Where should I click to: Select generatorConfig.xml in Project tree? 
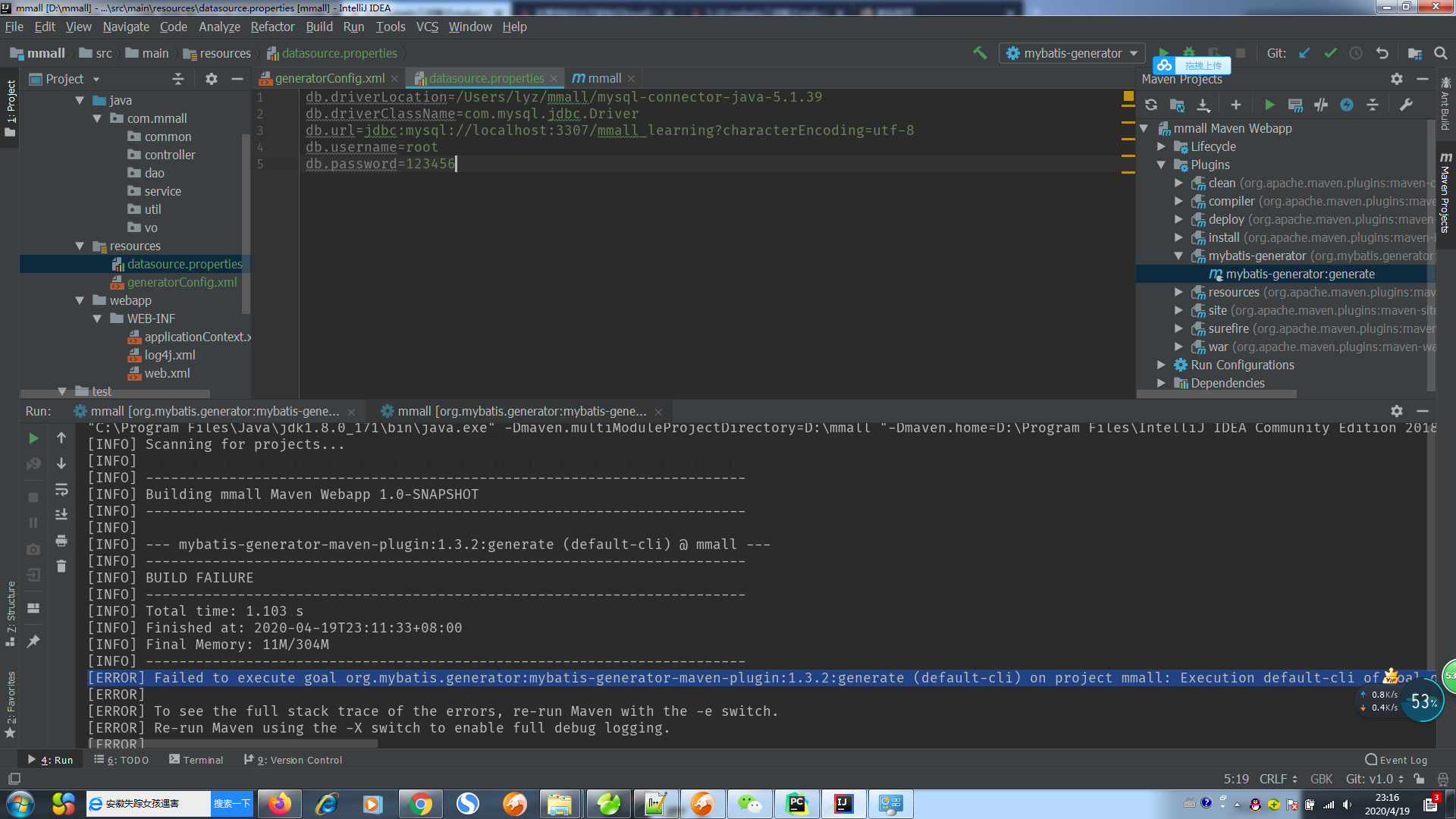click(182, 282)
